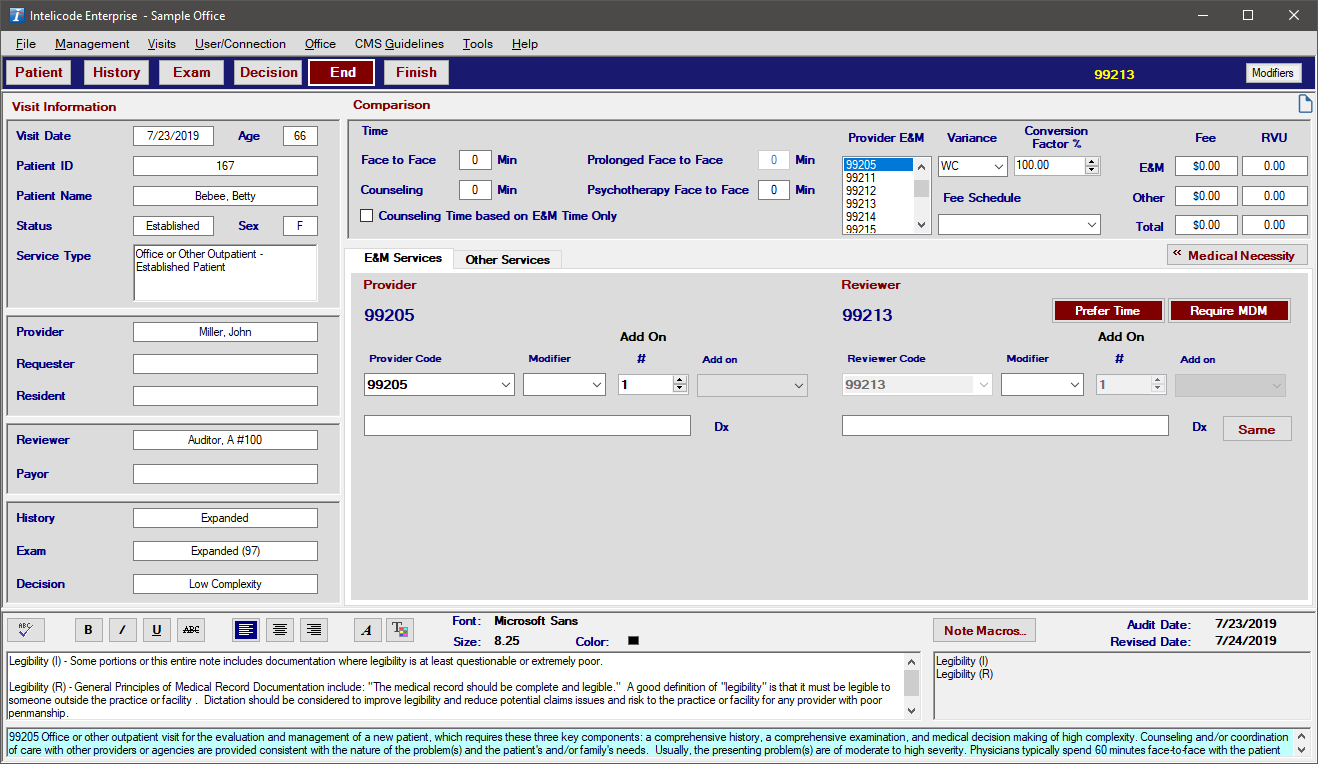Toggle Require MDM option

pyautogui.click(x=1229, y=311)
